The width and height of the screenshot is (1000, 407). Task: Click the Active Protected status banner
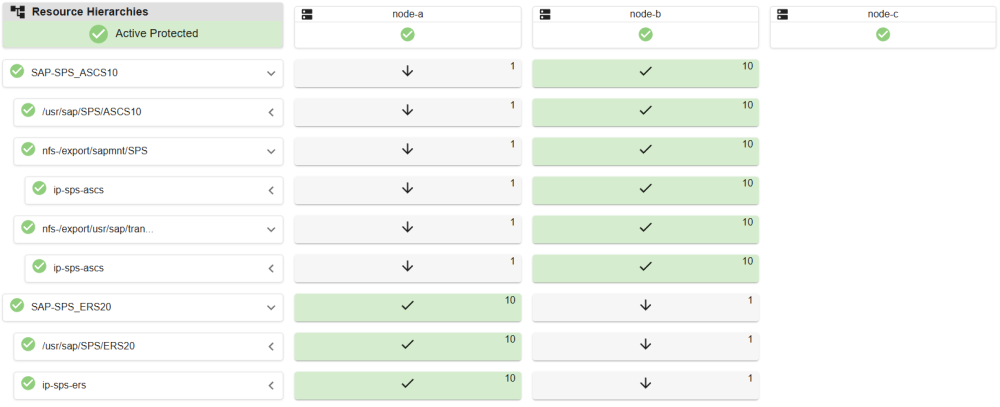point(143,34)
